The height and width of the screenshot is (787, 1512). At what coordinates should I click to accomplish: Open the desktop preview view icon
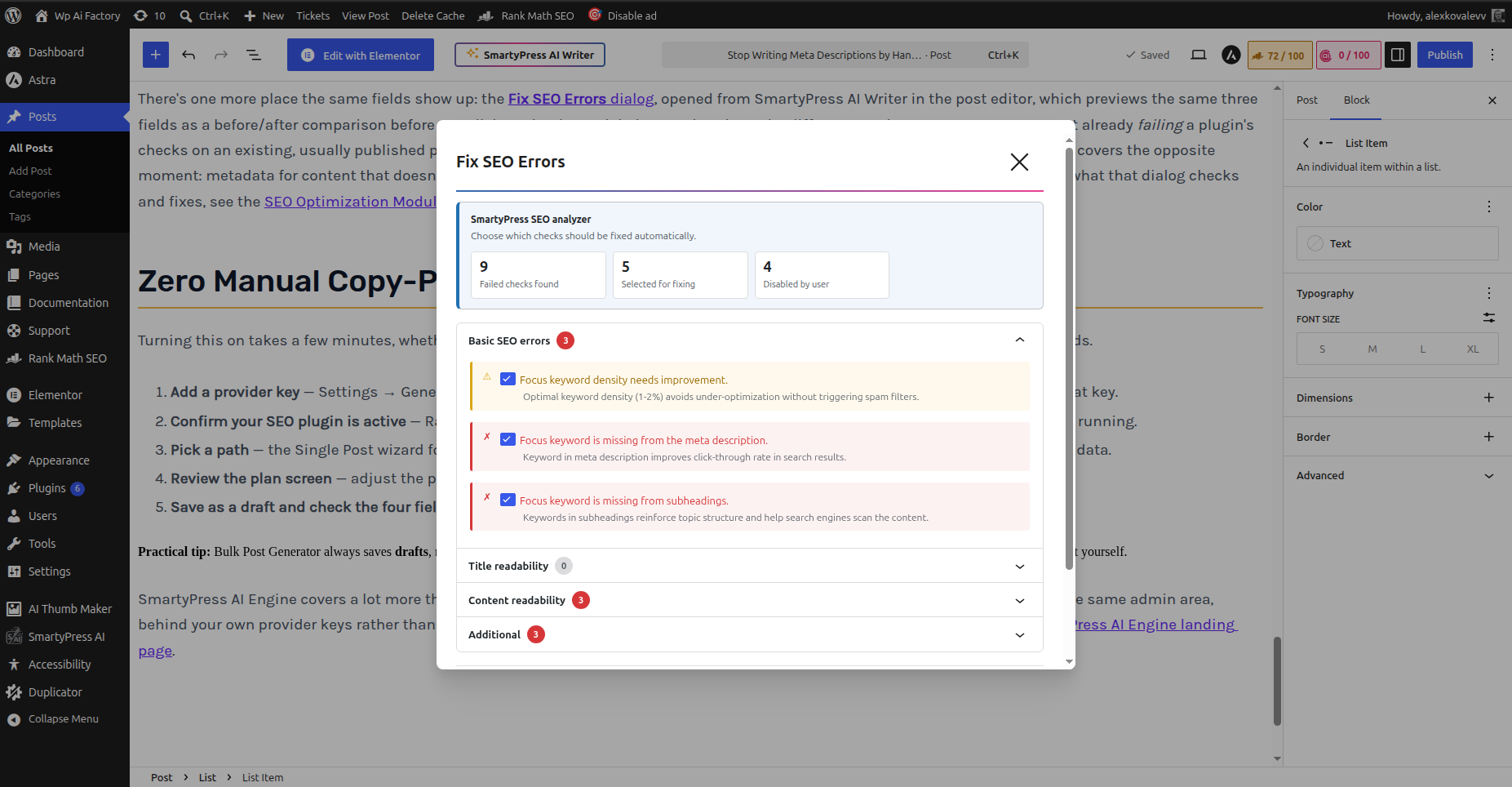click(x=1199, y=55)
